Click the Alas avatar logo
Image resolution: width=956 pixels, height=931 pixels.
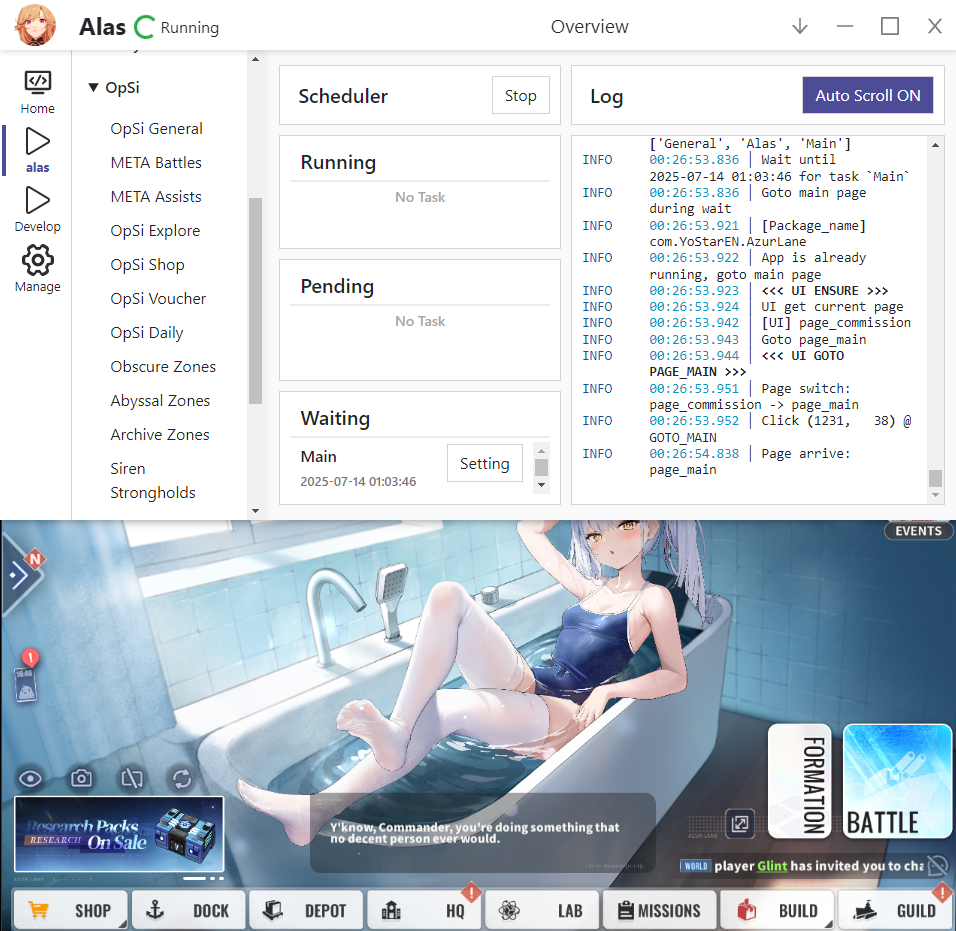[x=35, y=25]
